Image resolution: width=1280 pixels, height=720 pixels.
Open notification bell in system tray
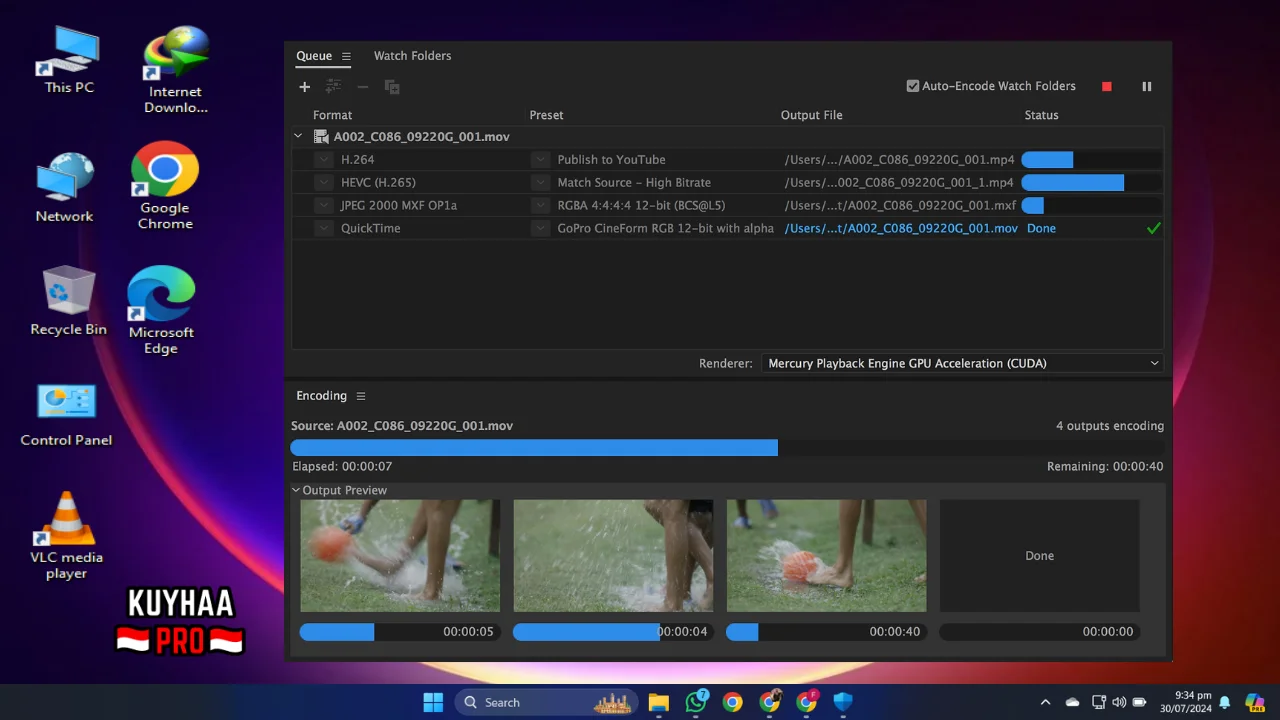[1224, 702]
